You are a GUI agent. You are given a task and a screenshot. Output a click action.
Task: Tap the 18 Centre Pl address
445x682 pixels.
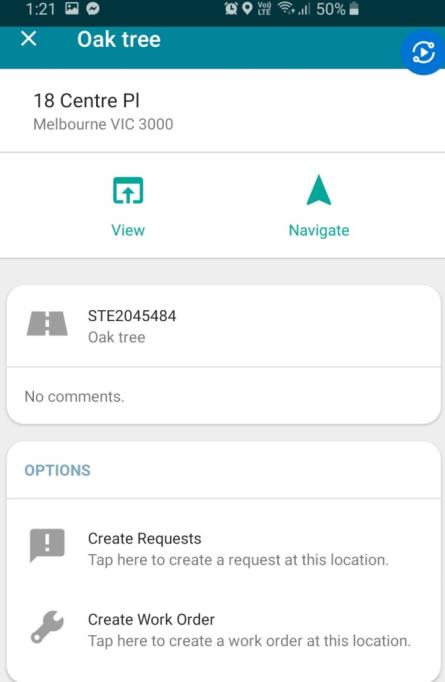pos(87,100)
